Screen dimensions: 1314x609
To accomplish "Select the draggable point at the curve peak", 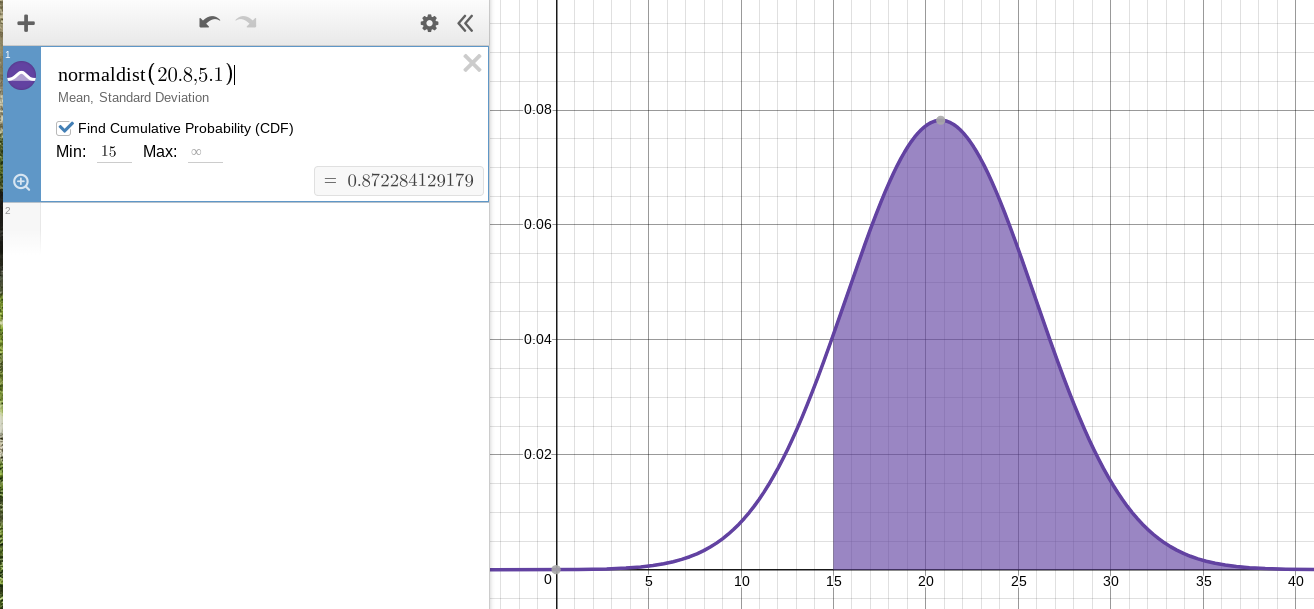I will [940, 119].
